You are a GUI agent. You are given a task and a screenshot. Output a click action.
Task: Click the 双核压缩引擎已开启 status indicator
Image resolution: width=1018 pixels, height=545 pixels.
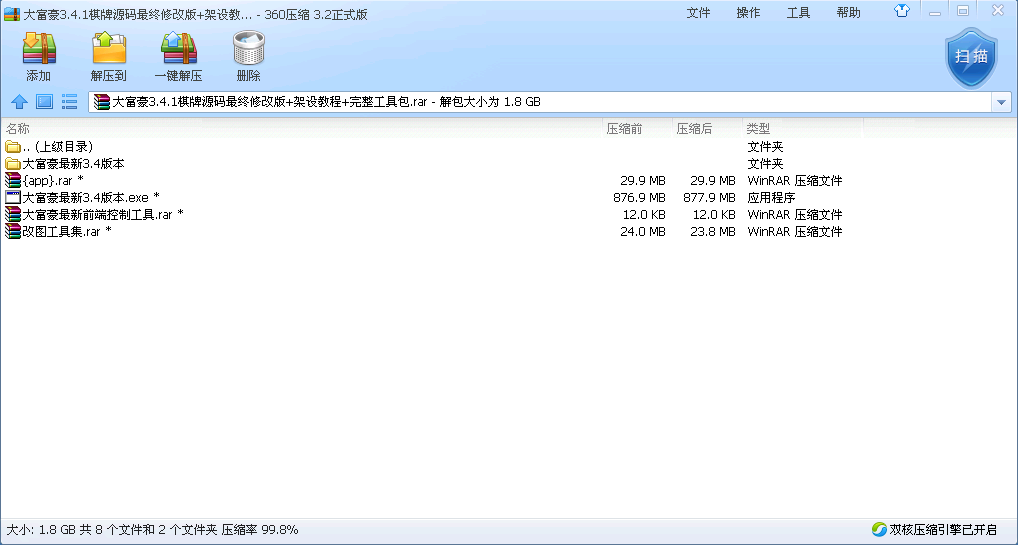940,530
